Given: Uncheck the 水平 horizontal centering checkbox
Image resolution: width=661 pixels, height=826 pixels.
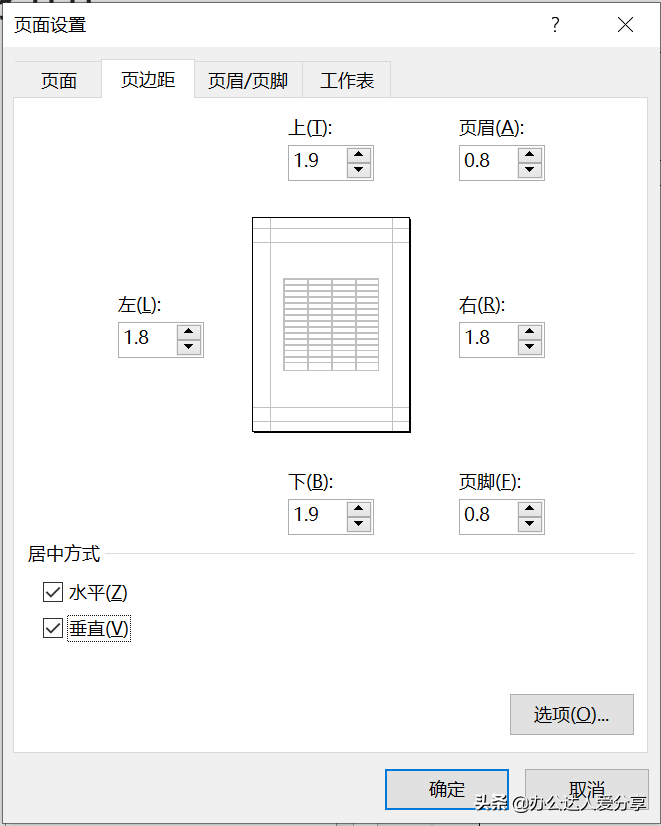Looking at the screenshot, I should tap(53, 593).
